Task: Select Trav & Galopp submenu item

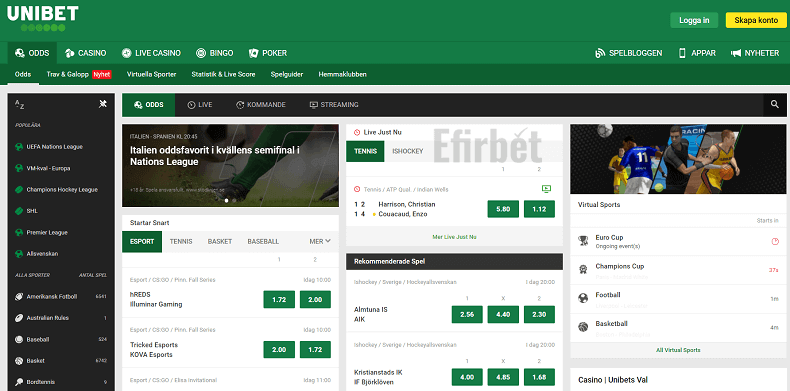Action: 79,74
